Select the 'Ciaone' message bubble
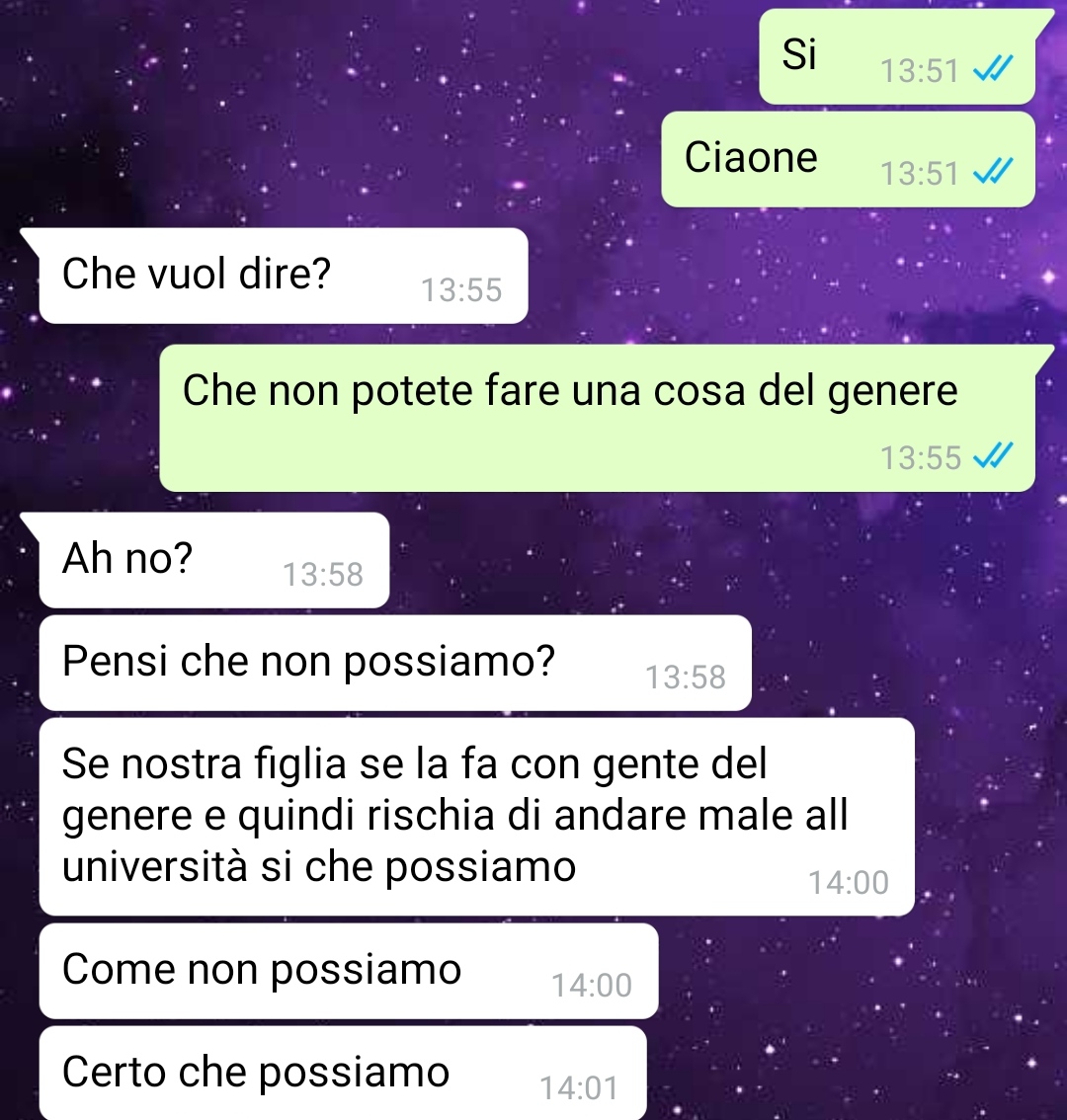 pos(849,159)
